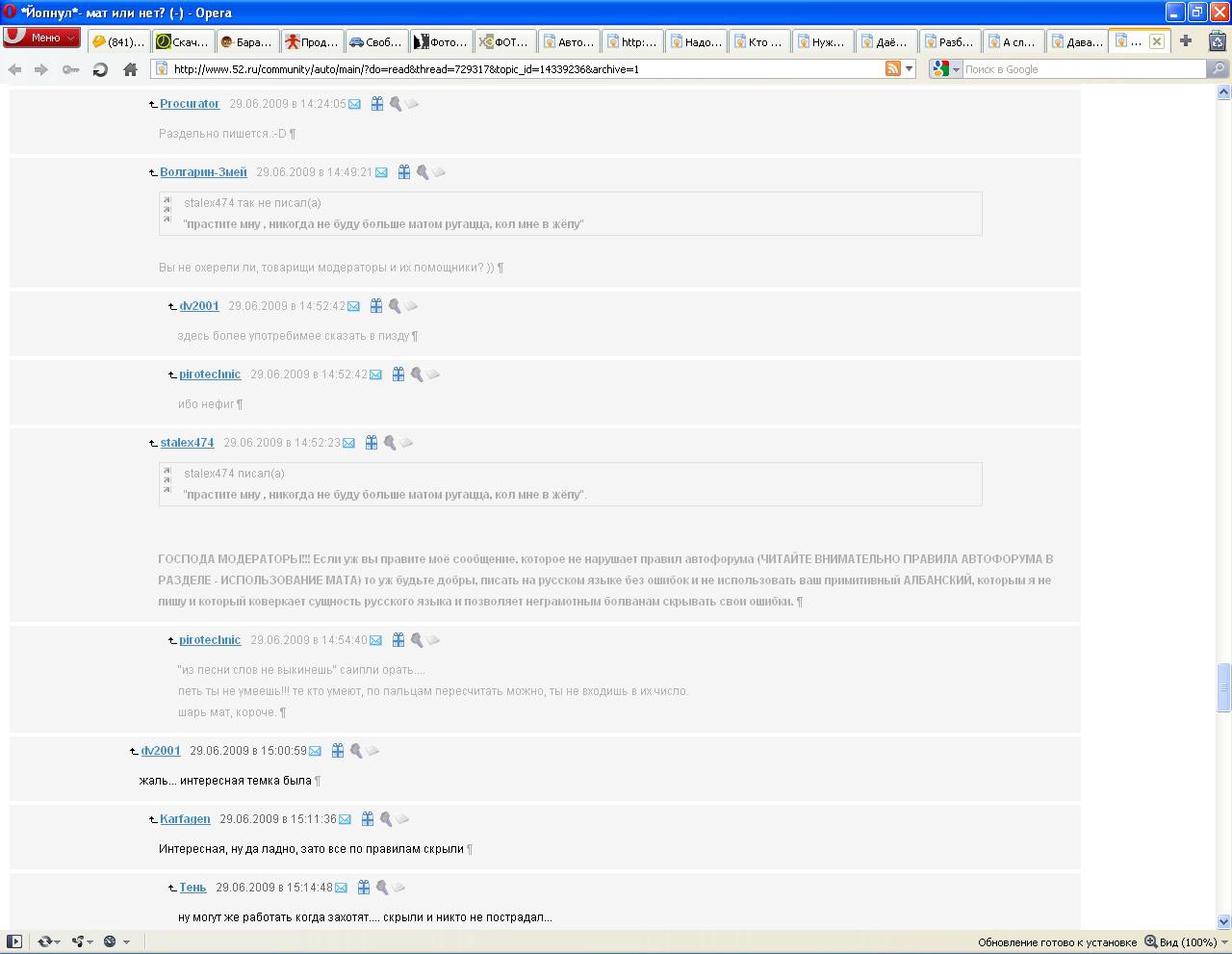Open the Google search engine dropdown
The width and height of the screenshot is (1232, 954).
coord(946,69)
